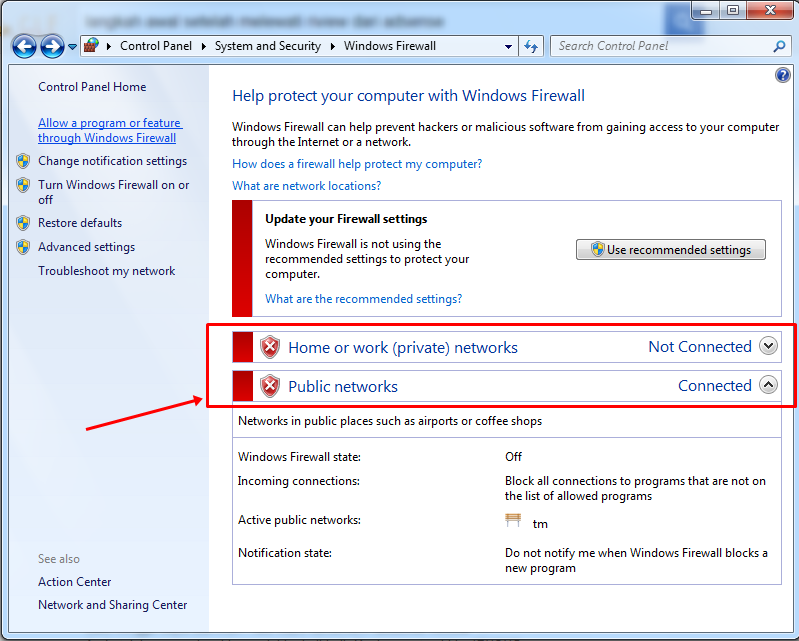This screenshot has height=641, width=799.
Task: Click the Not Connected status text
Action: click(x=700, y=346)
